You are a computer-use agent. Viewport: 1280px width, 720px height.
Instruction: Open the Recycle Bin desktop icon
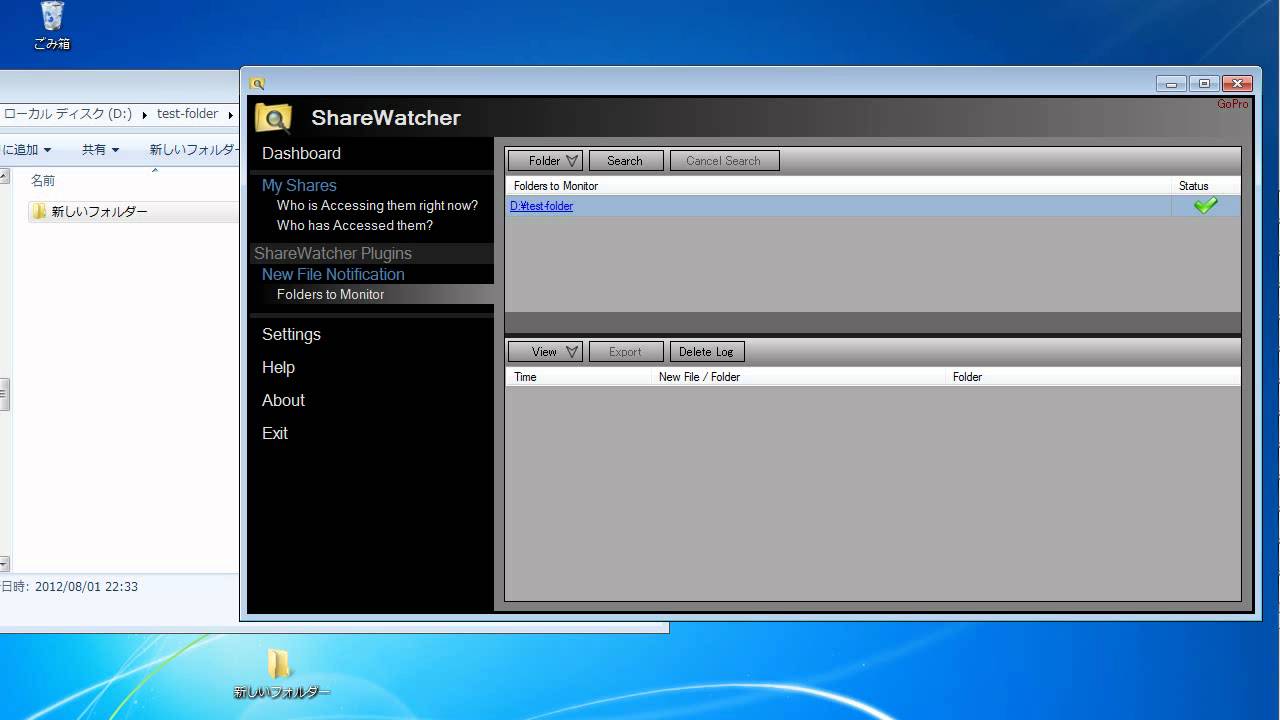[x=52, y=26]
